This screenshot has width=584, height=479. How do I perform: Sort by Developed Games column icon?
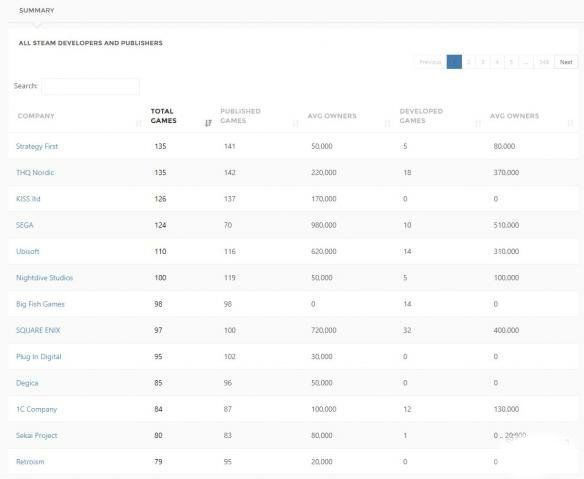click(478, 123)
